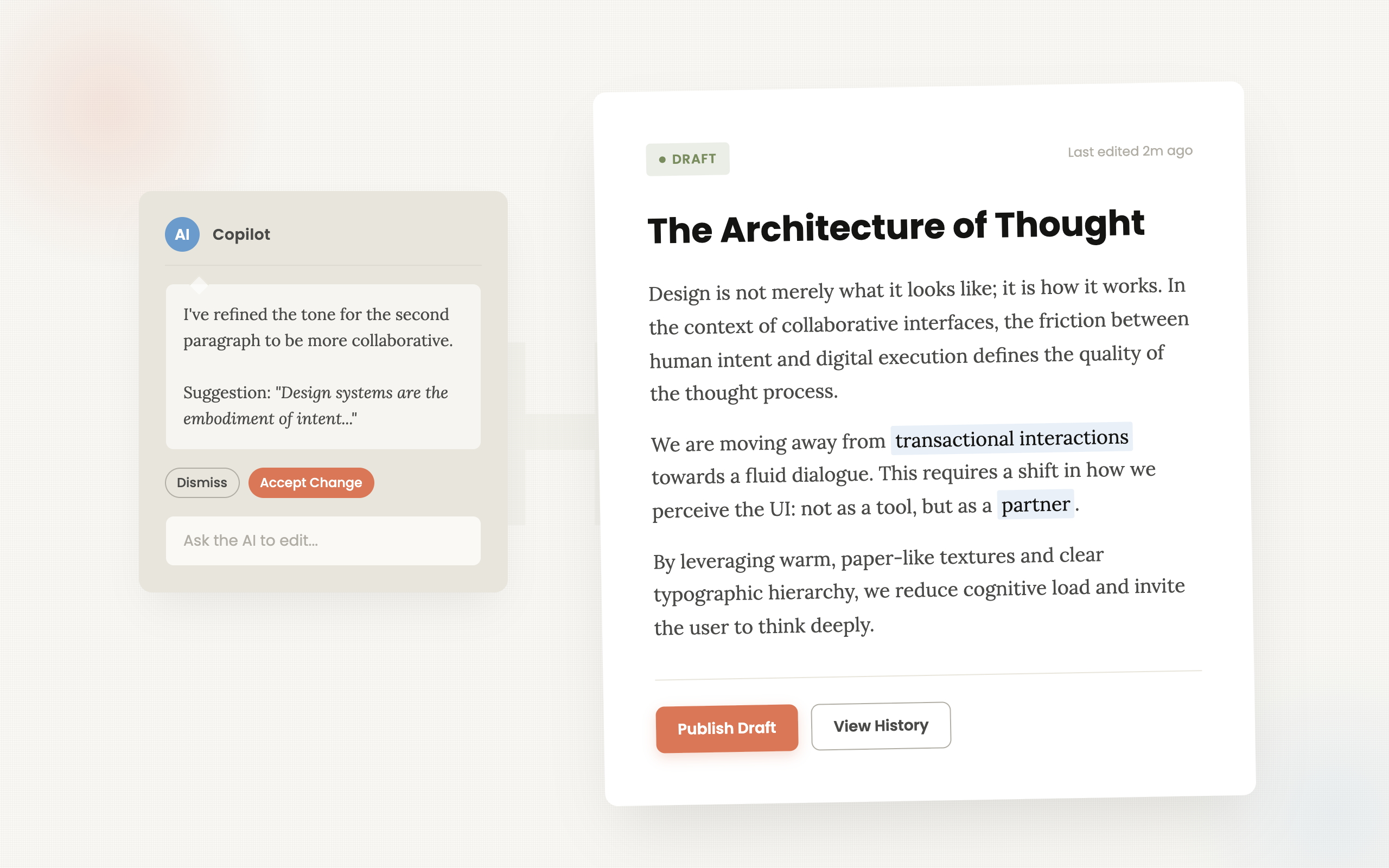The height and width of the screenshot is (868, 1389).
Task: Click the italic suggestion quote text
Action: coord(316,405)
